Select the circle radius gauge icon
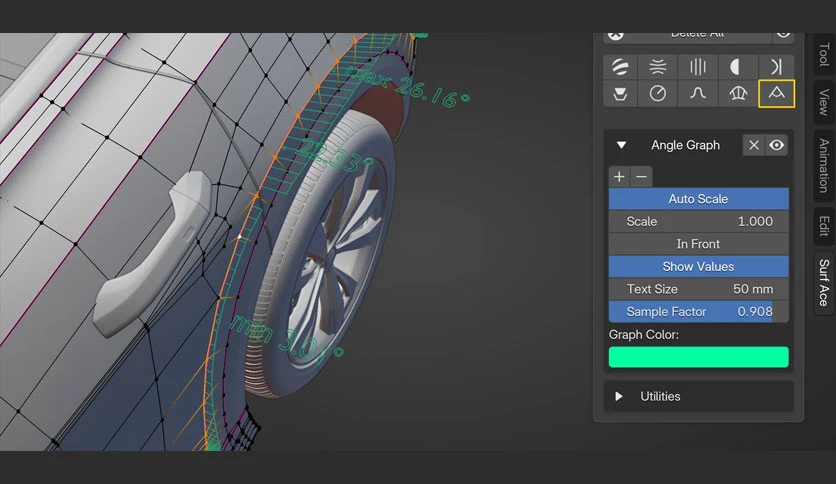This screenshot has width=836, height=484. [658, 94]
